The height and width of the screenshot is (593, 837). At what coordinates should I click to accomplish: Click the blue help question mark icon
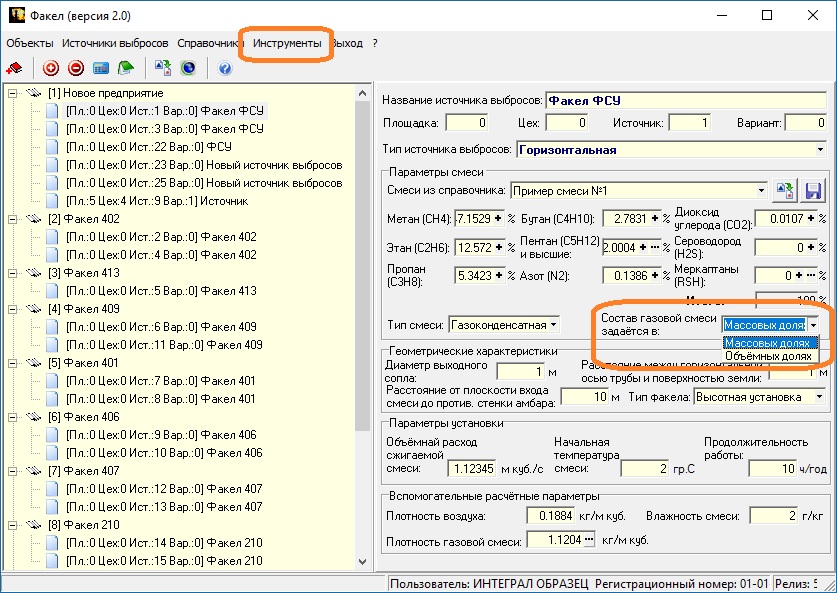click(x=224, y=69)
